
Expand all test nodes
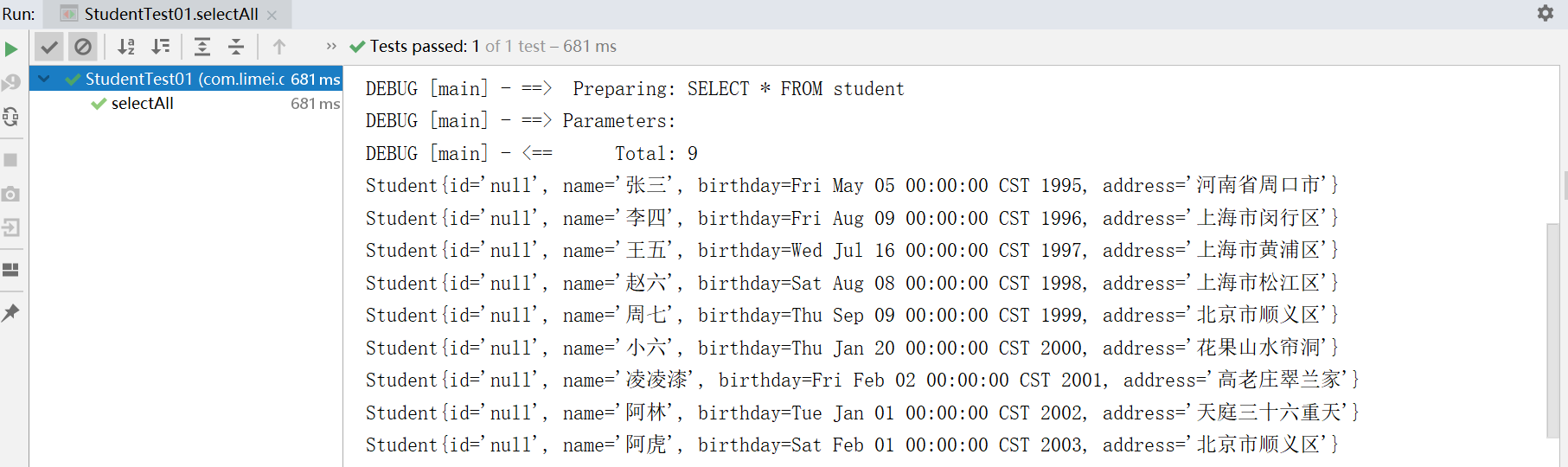pyautogui.click(x=202, y=47)
